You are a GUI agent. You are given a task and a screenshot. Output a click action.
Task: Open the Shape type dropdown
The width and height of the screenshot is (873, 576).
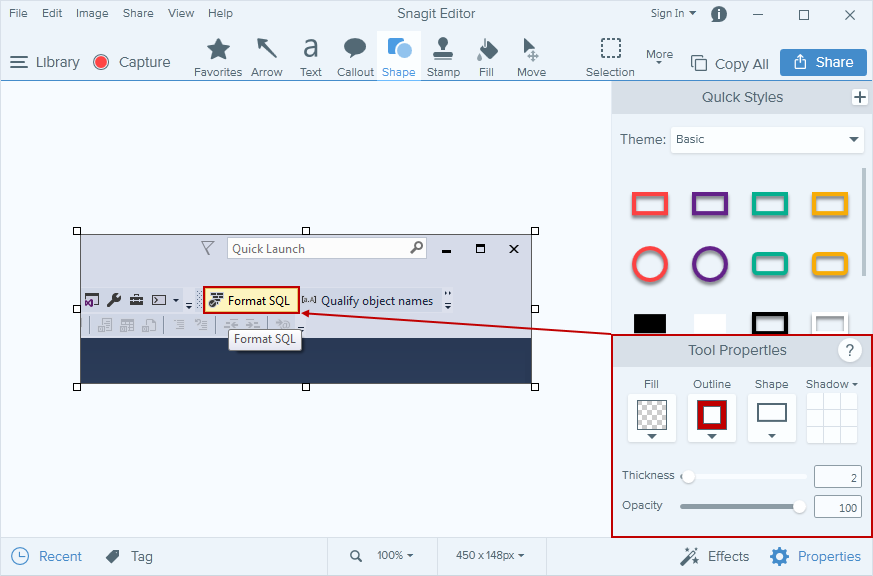coord(772,419)
